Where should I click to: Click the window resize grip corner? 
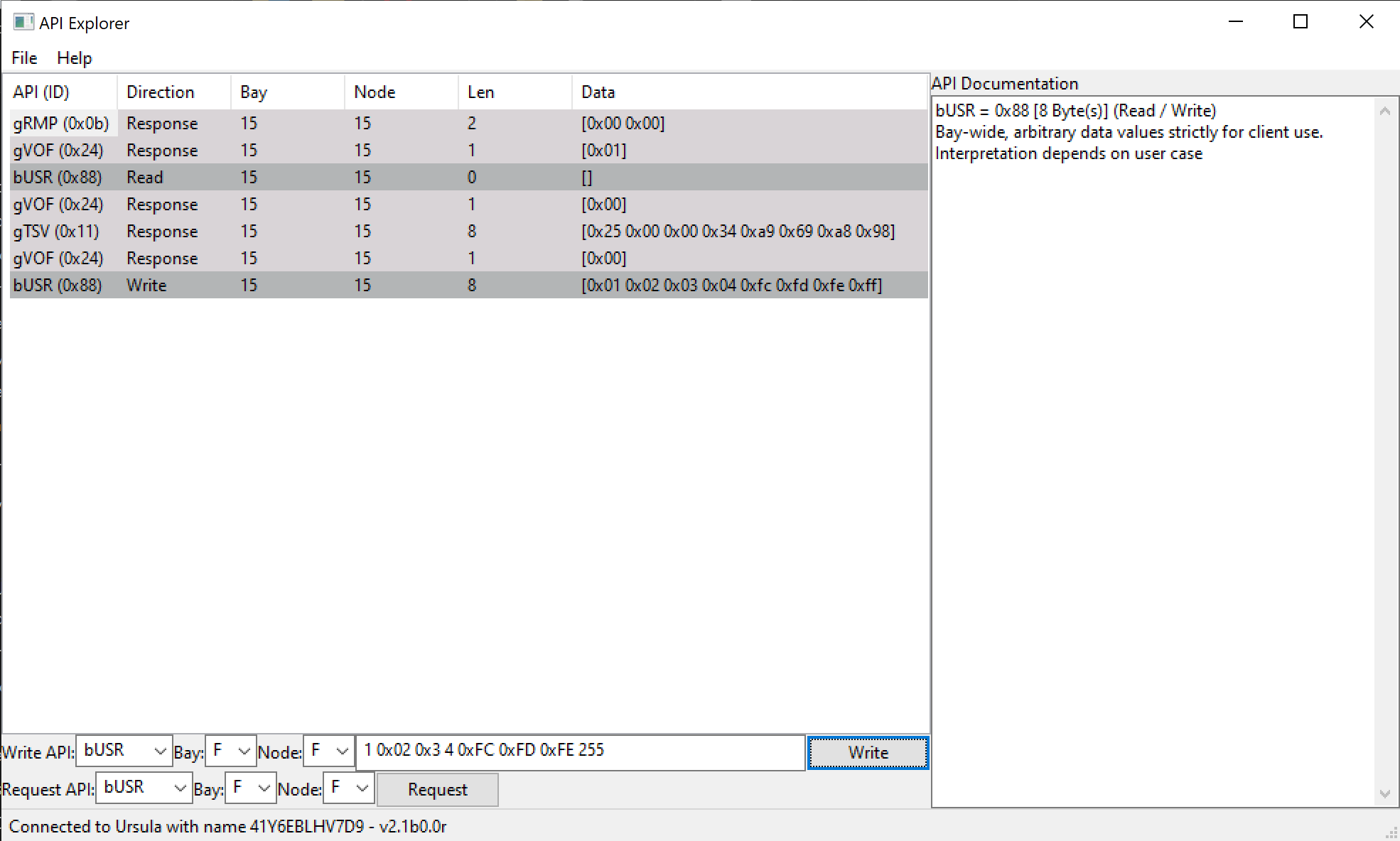1391,833
